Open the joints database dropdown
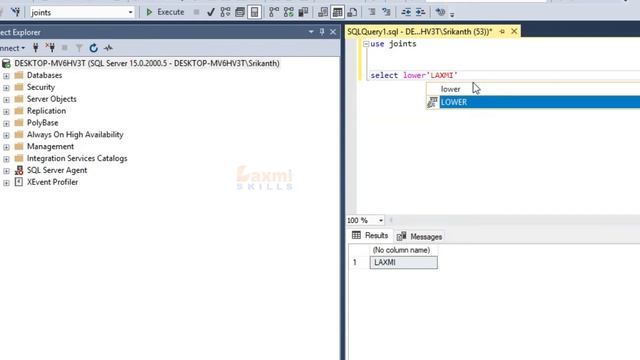This screenshot has height=360, width=640. pyautogui.click(x=130, y=13)
